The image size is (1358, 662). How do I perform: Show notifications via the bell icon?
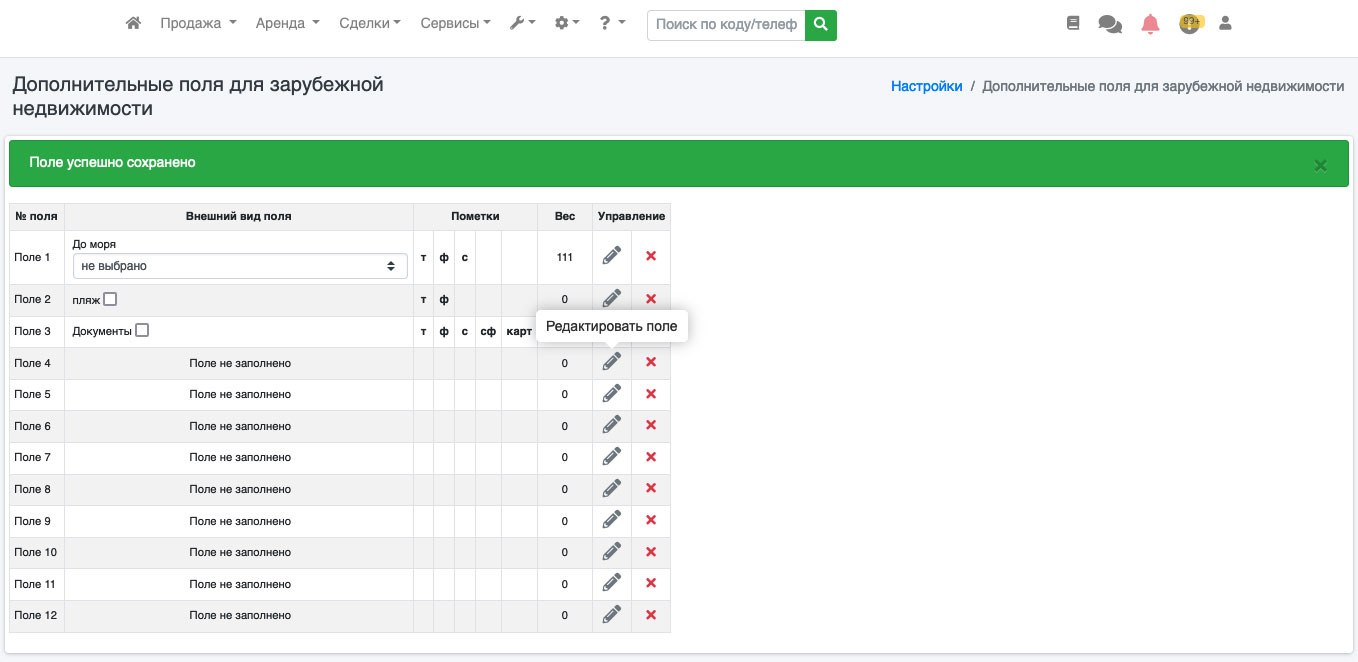point(1150,24)
